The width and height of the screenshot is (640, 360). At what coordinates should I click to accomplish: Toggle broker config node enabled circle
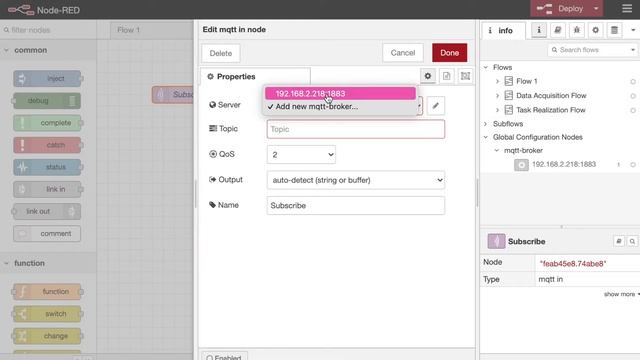pyautogui.click(x=633, y=164)
